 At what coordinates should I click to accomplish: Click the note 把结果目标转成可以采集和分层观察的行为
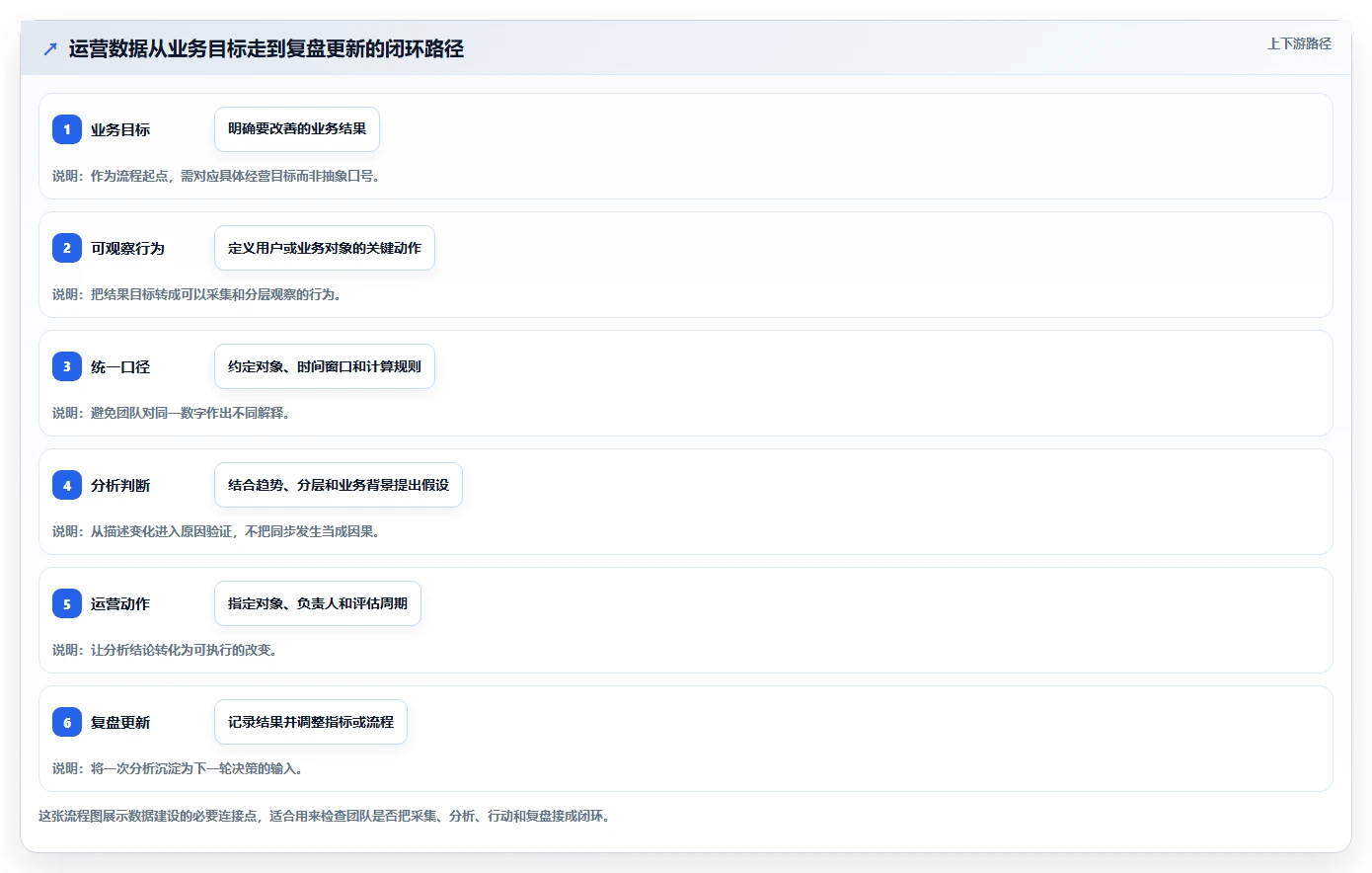[197, 294]
